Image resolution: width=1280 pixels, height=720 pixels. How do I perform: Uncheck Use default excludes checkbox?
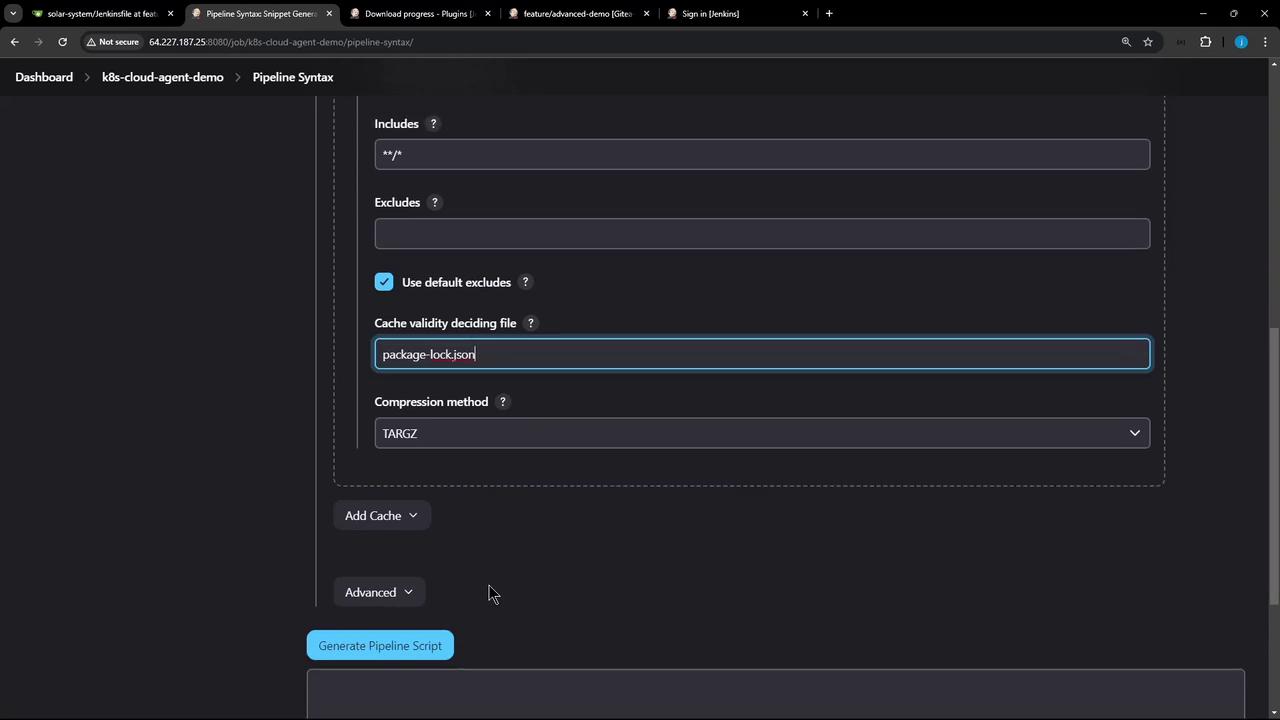coord(384,282)
